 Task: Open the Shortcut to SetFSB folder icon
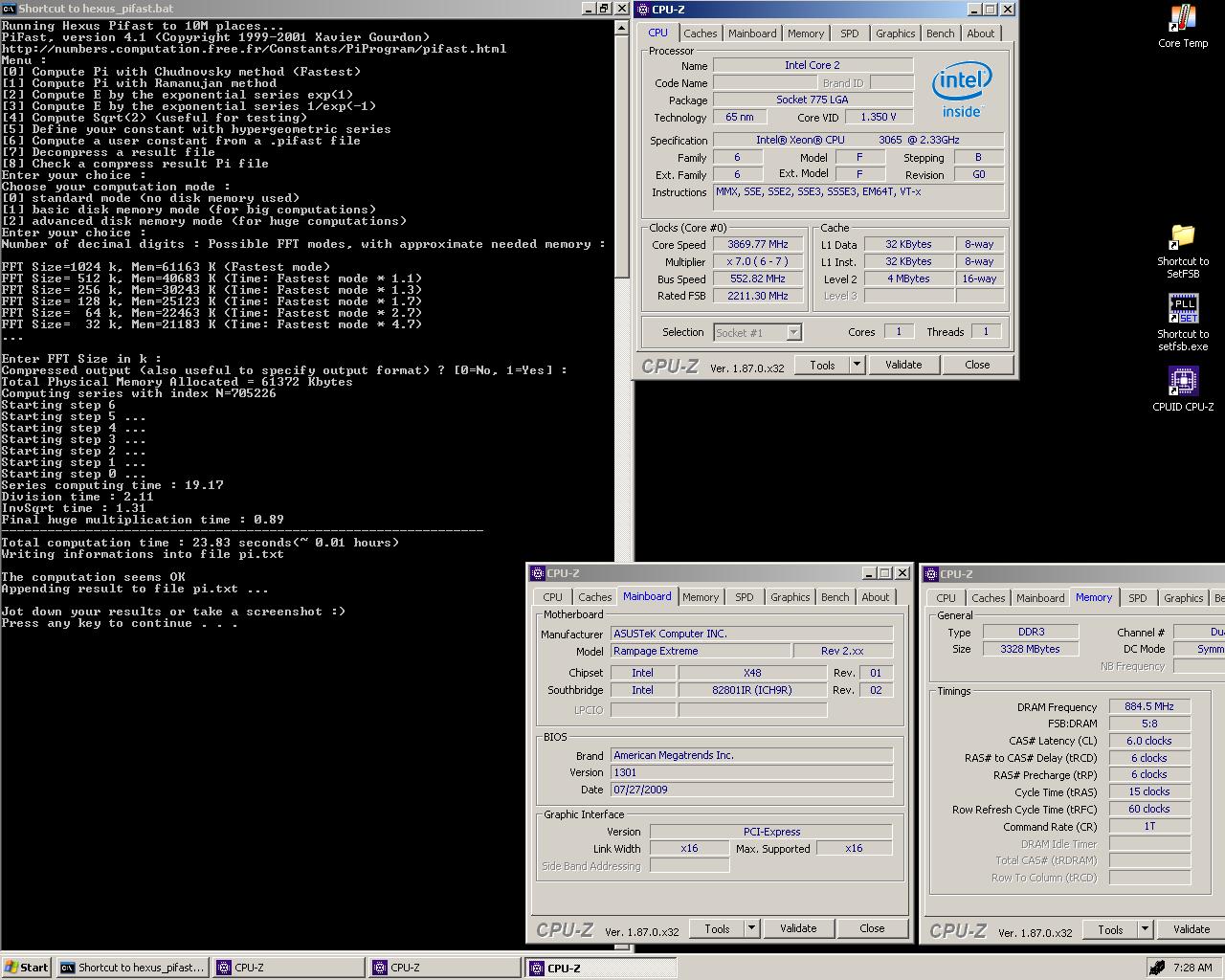click(1183, 251)
